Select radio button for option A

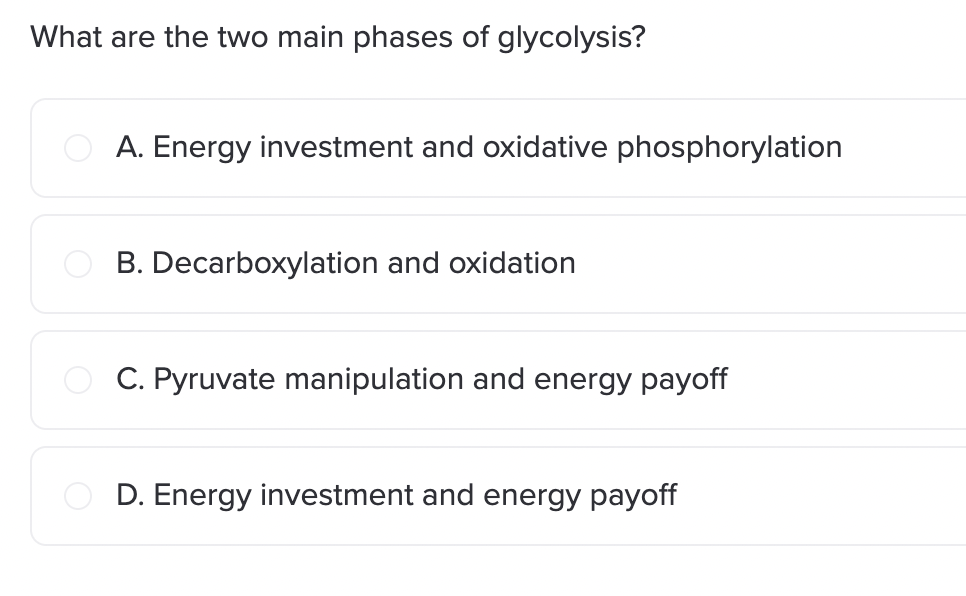pos(78,148)
